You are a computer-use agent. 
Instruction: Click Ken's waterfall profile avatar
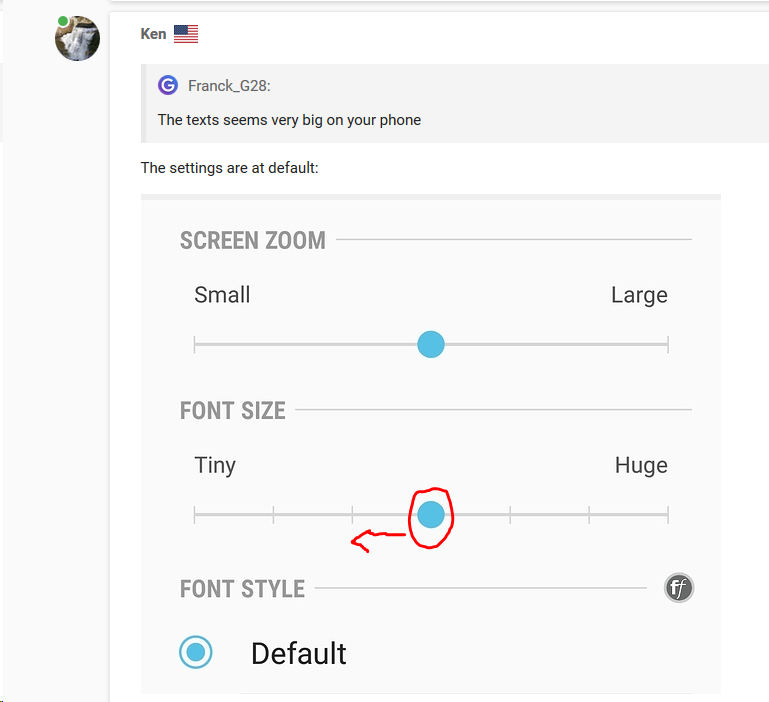pyautogui.click(x=77, y=38)
